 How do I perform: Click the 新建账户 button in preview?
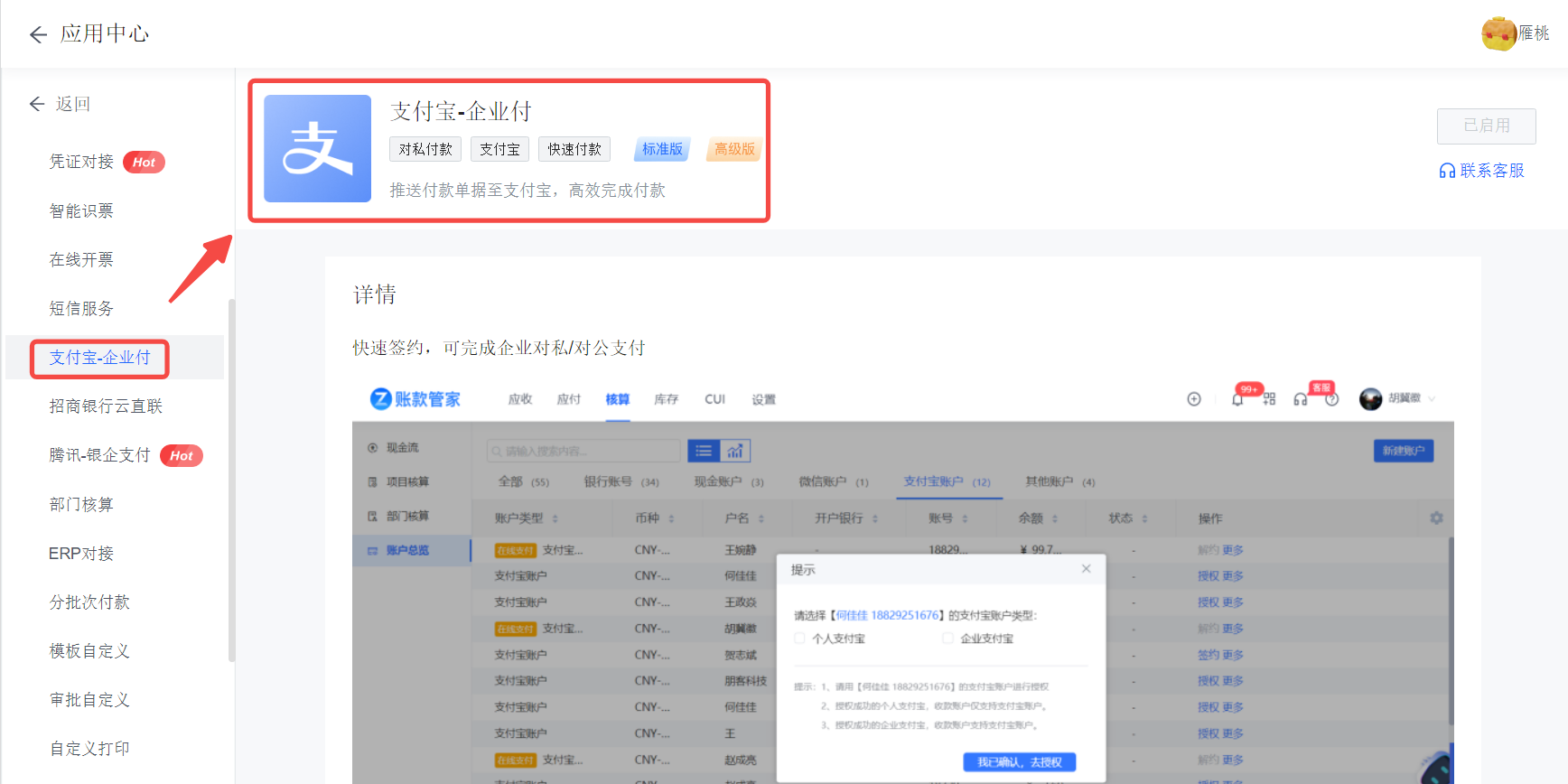(x=1403, y=451)
